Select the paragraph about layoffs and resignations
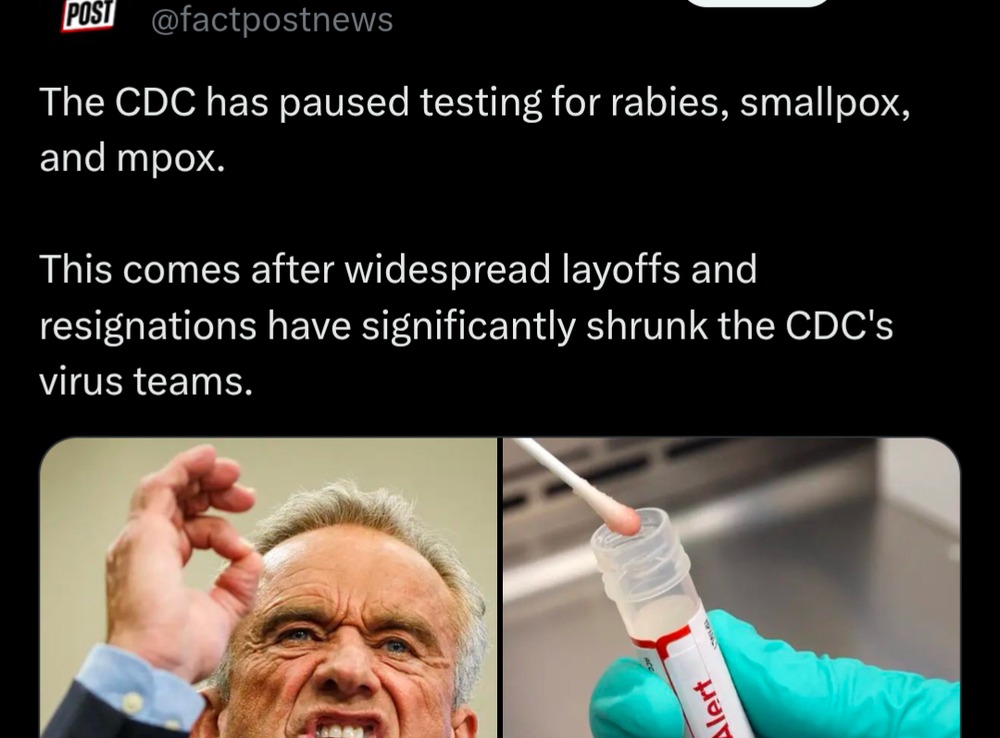 point(466,325)
